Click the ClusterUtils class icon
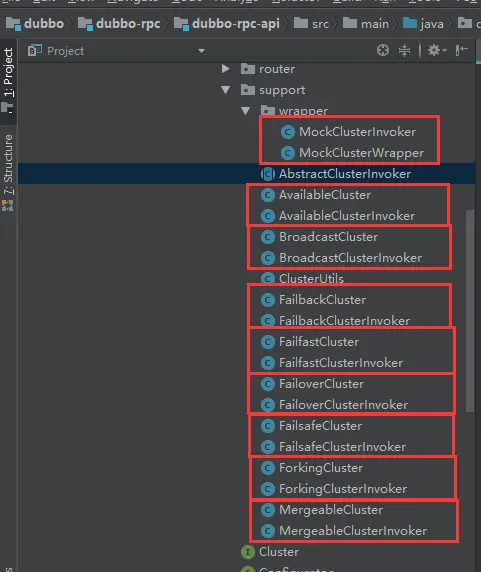 coord(268,279)
